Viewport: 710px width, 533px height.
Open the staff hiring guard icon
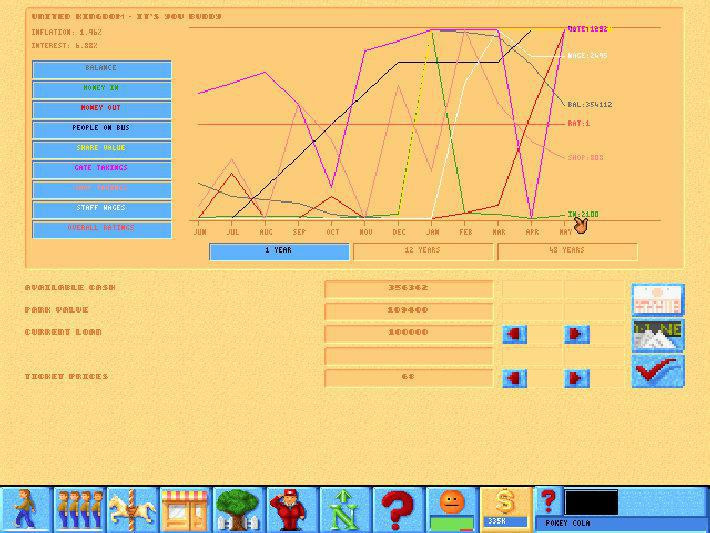click(x=291, y=509)
